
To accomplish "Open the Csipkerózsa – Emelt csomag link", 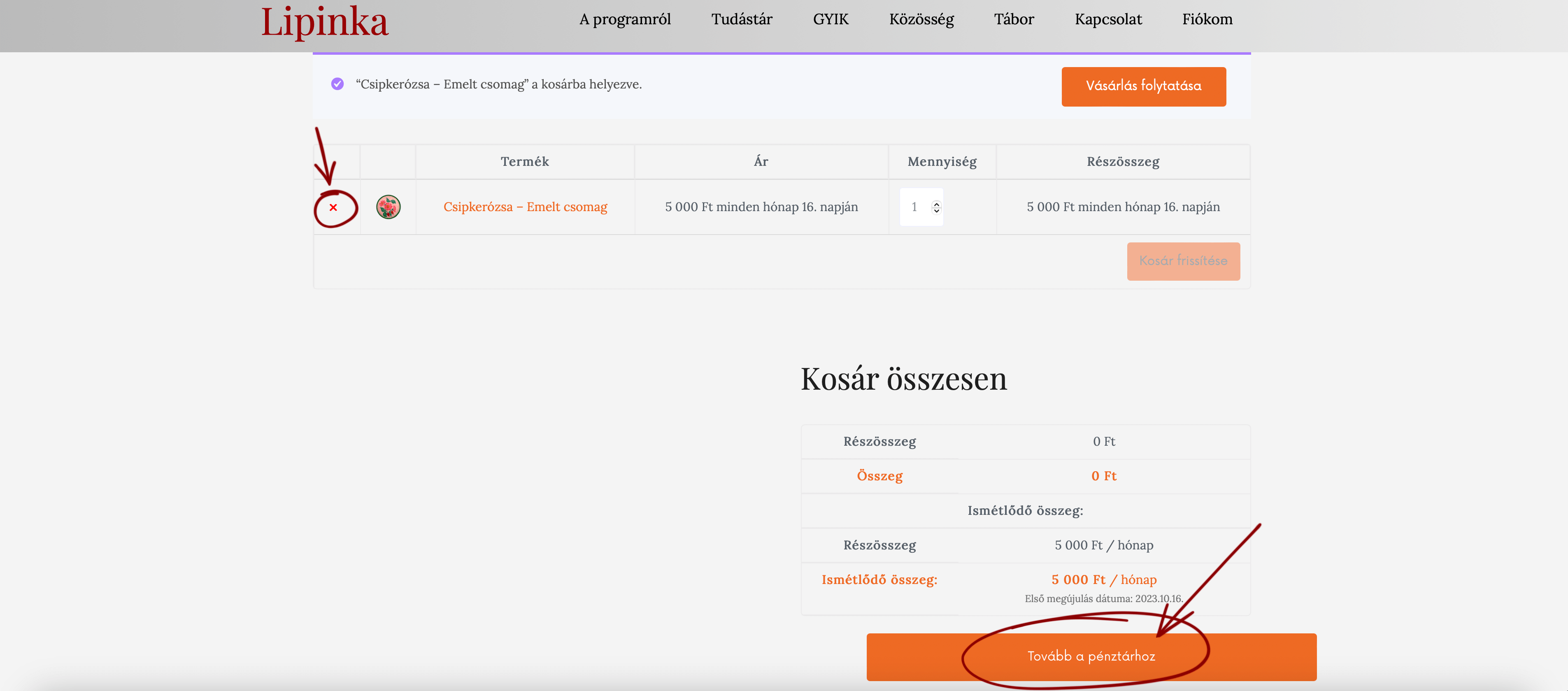I will point(525,207).
